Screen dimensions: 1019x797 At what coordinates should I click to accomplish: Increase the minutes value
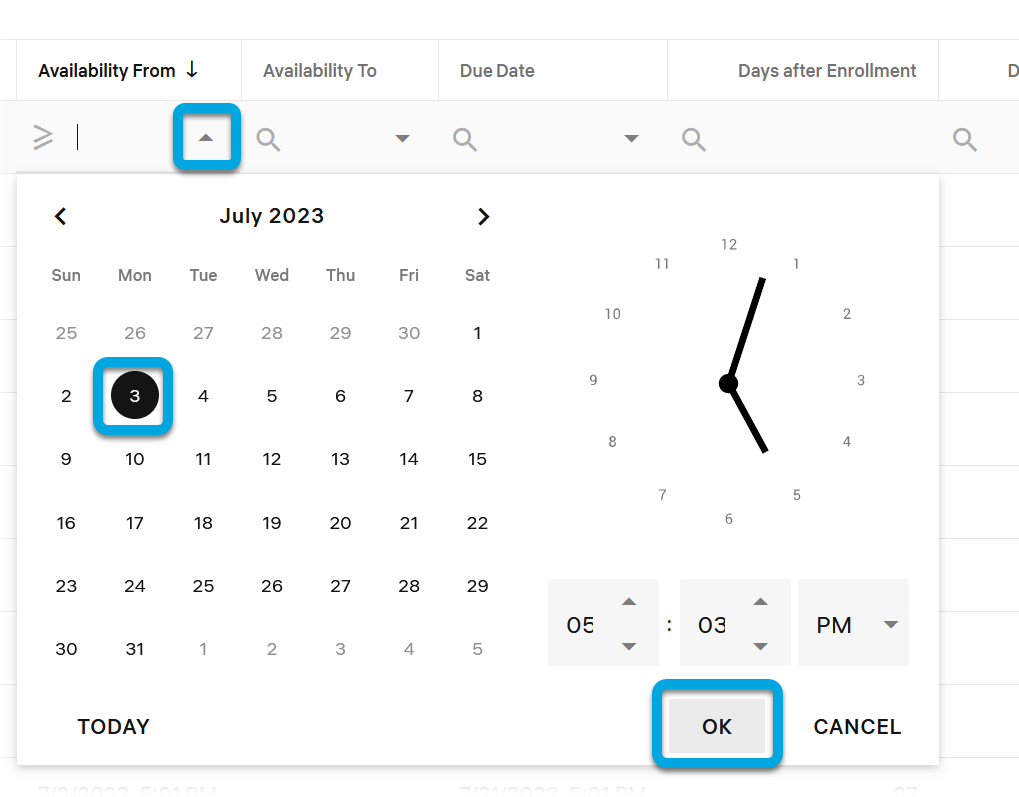click(761, 602)
